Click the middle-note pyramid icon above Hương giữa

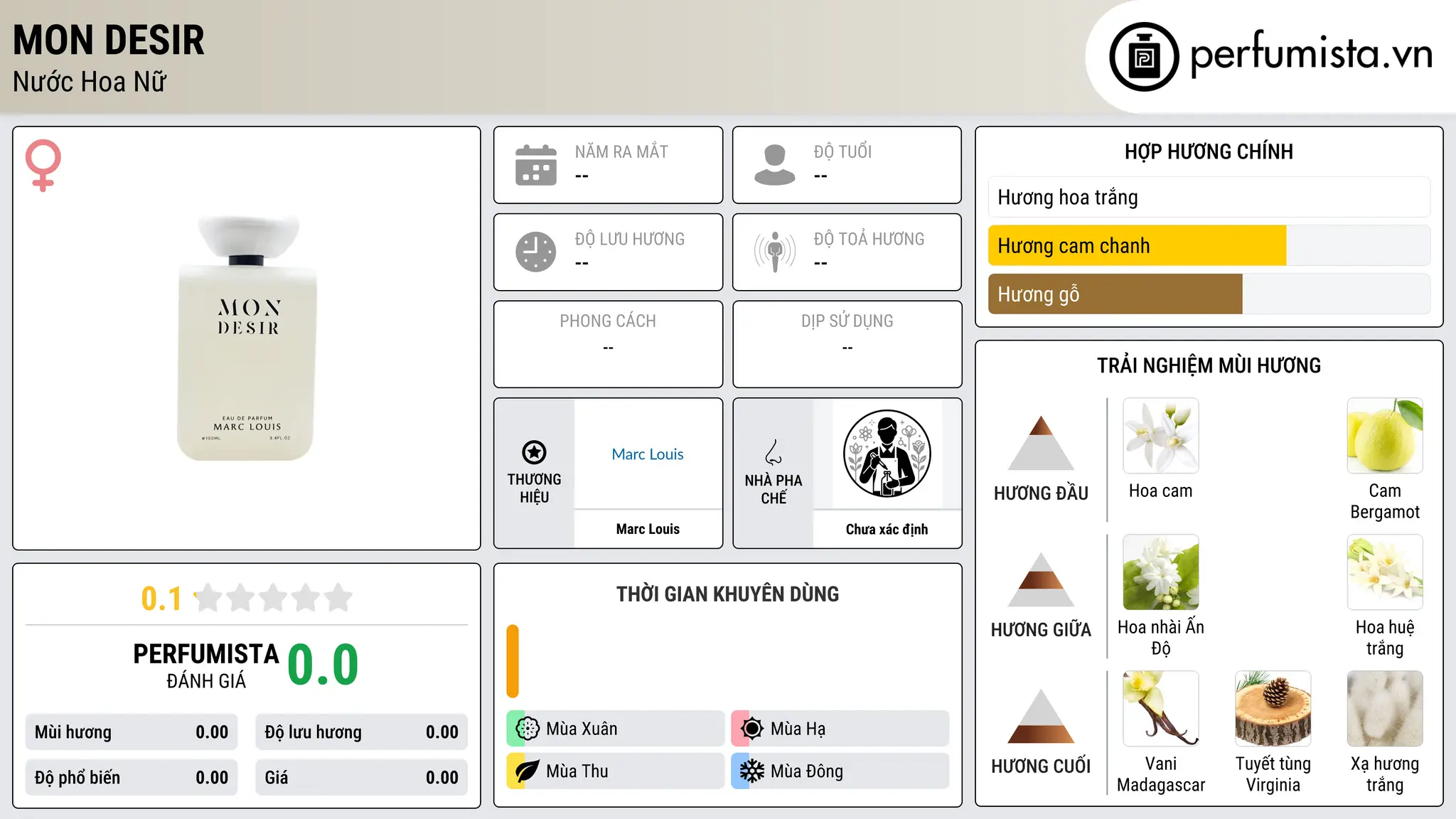tap(1041, 579)
